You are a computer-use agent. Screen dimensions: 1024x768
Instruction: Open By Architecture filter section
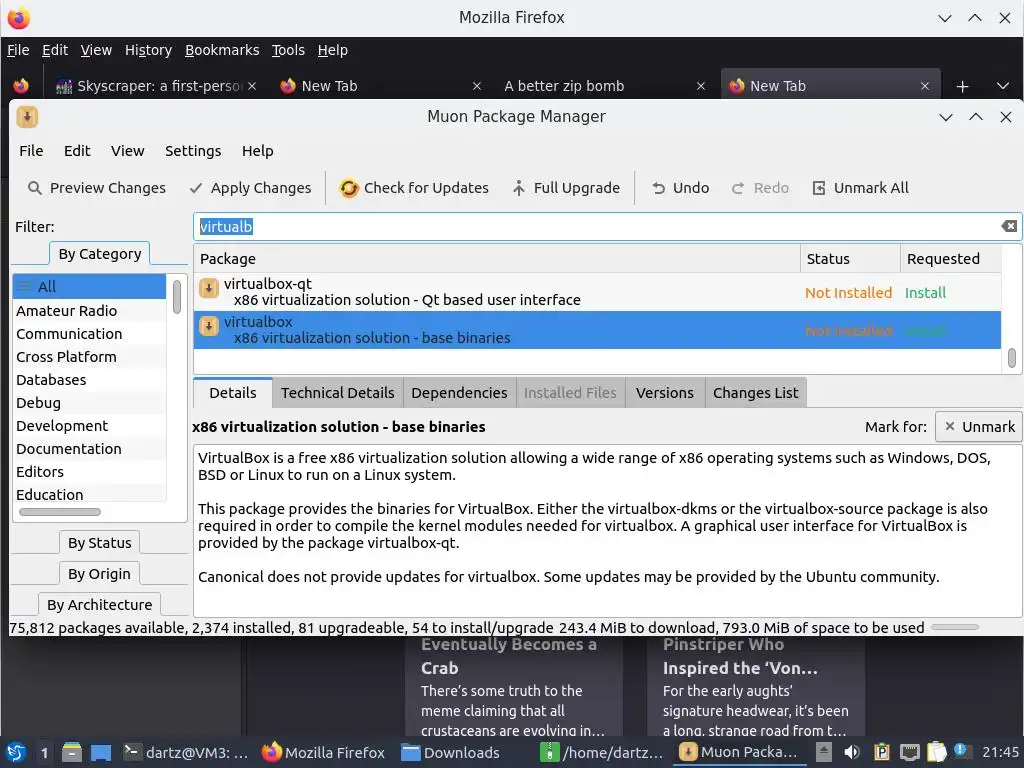pos(99,605)
